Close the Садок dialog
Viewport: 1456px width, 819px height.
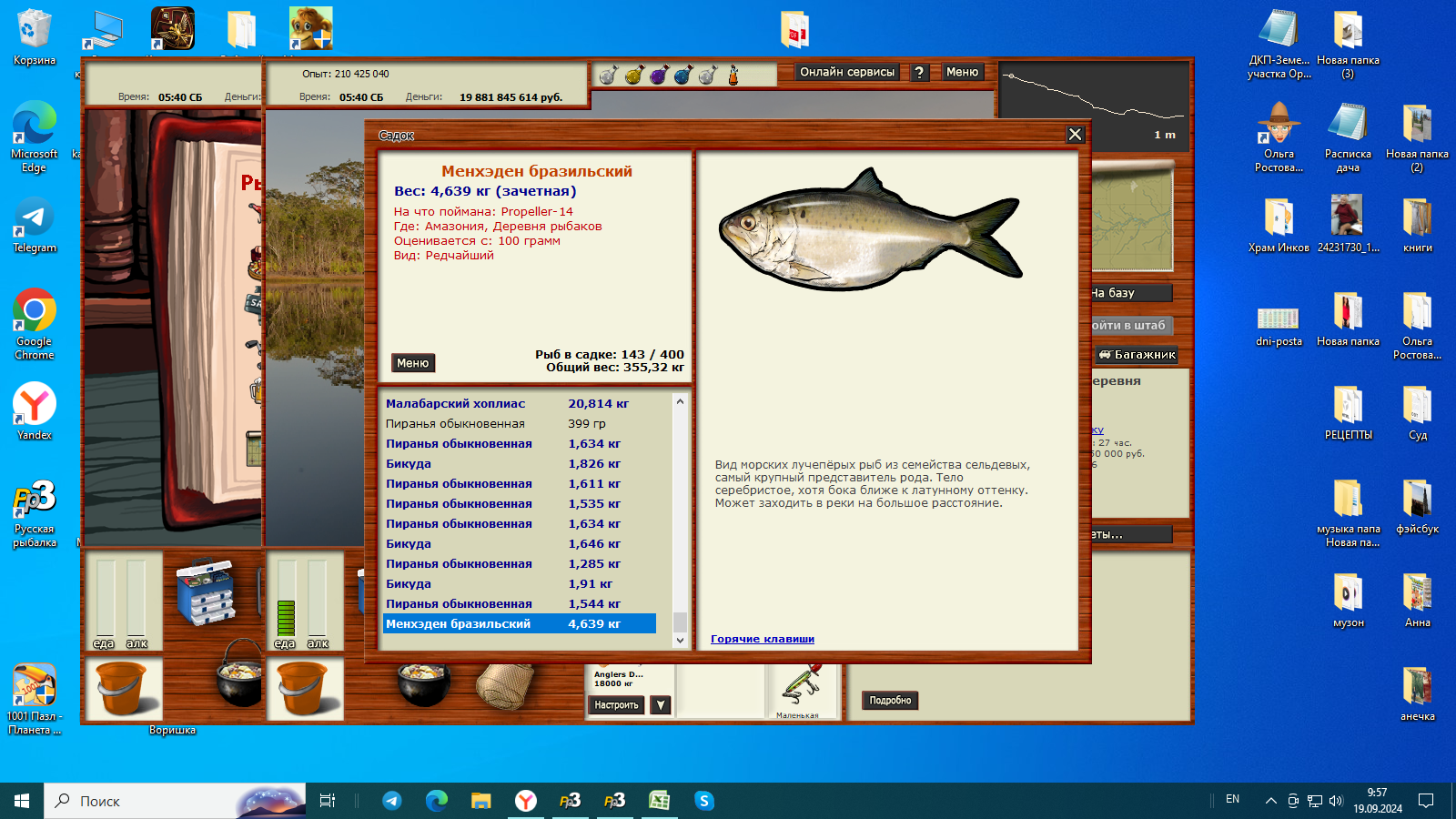click(x=1075, y=135)
